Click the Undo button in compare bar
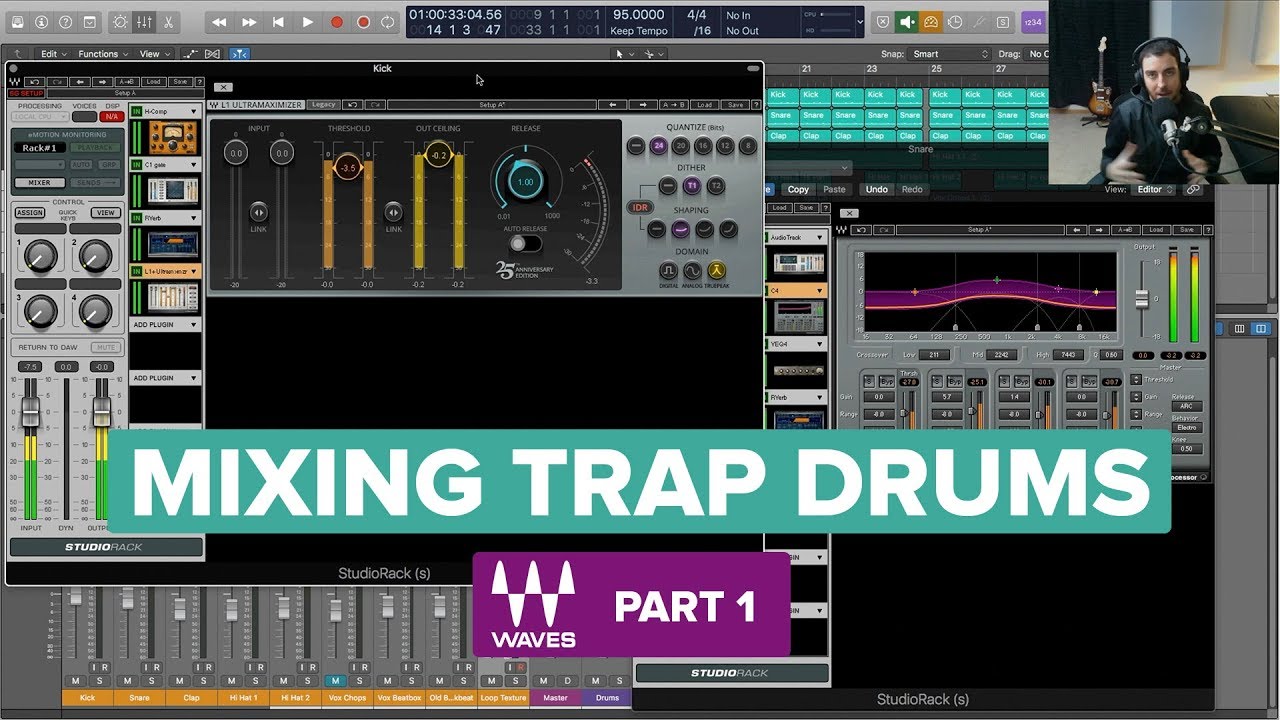This screenshot has height=720, width=1280. click(x=876, y=189)
